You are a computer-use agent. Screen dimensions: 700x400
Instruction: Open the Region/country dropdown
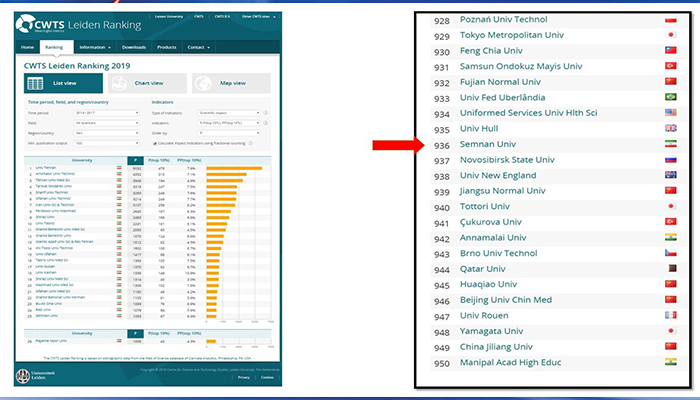106,133
